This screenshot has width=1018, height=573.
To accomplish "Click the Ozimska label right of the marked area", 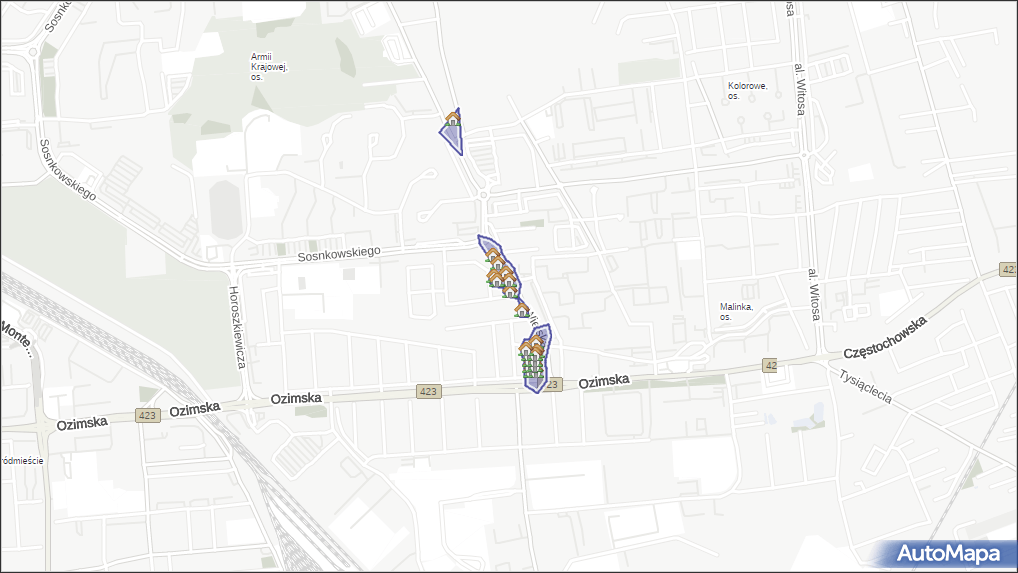I will [x=604, y=382].
